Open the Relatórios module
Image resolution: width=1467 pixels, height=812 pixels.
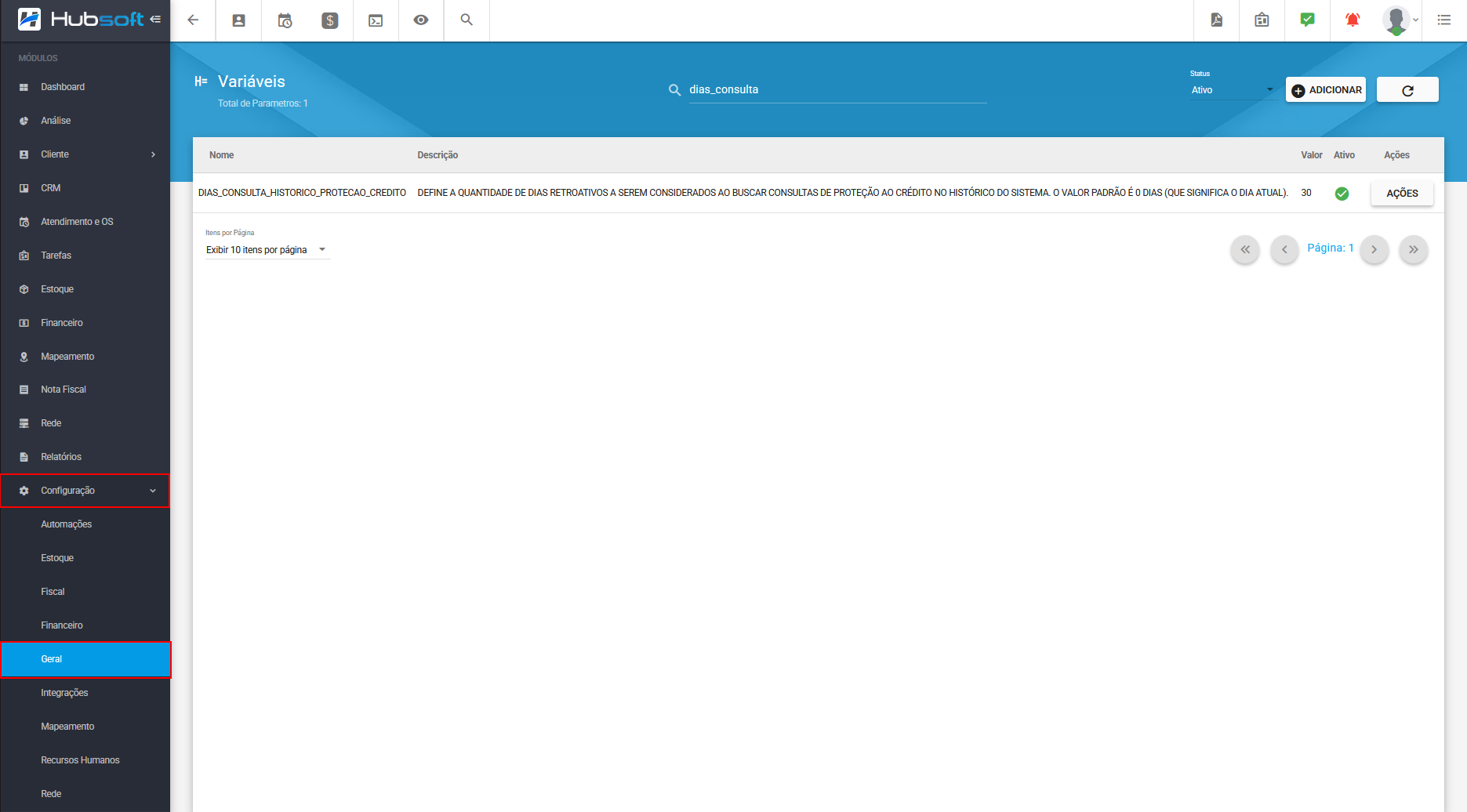85,457
